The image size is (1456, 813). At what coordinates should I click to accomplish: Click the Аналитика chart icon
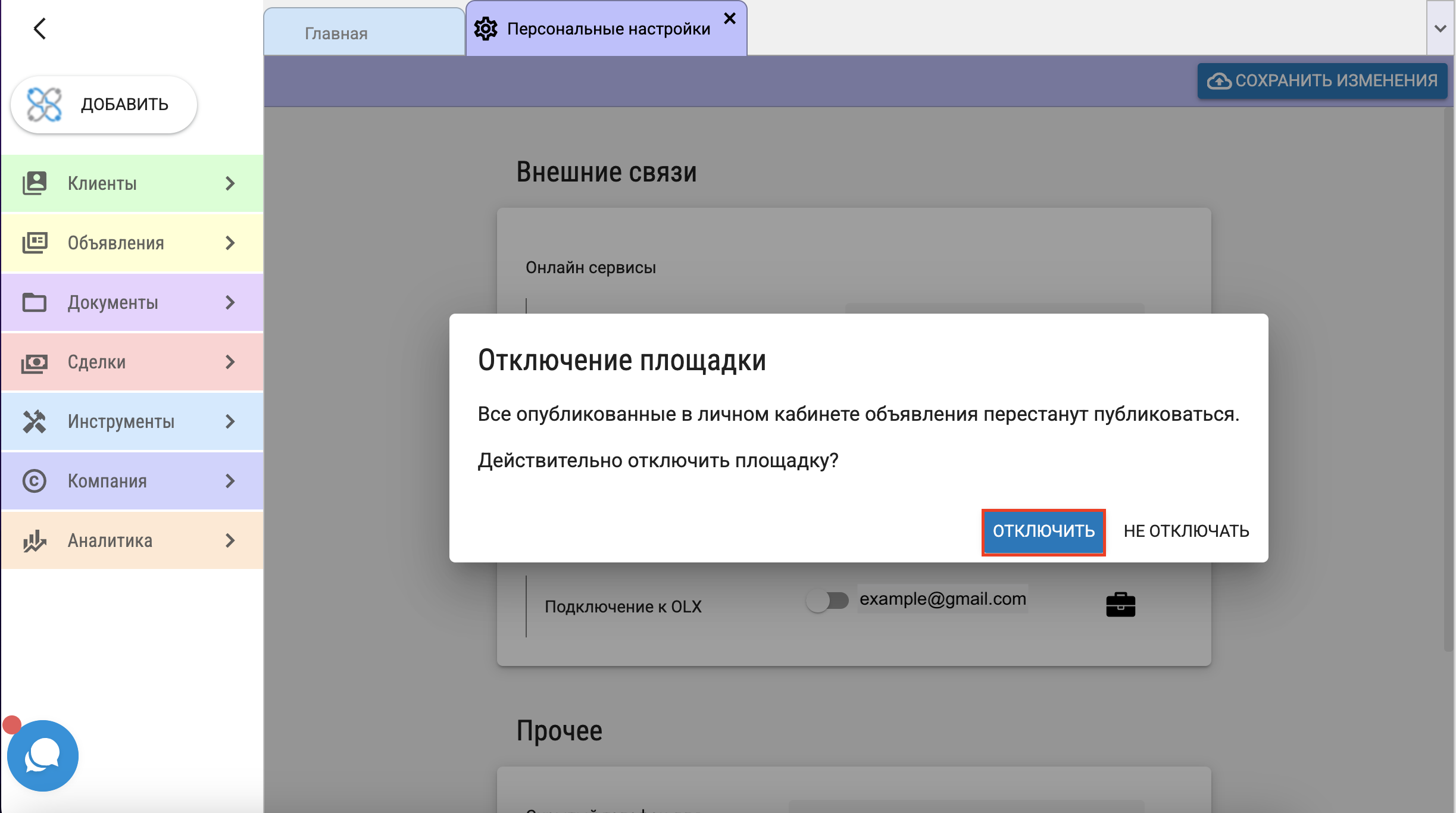pyautogui.click(x=35, y=540)
